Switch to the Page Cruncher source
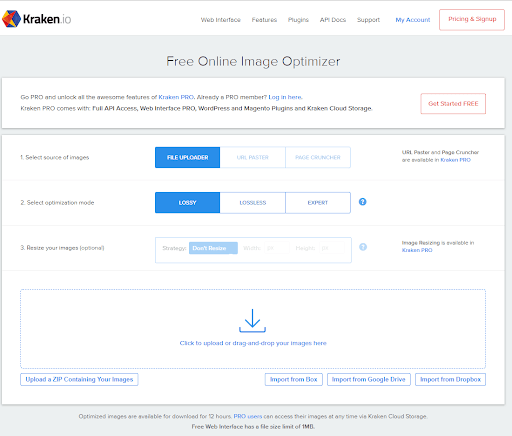Screen dimensions: 512x436 (x=318, y=157)
